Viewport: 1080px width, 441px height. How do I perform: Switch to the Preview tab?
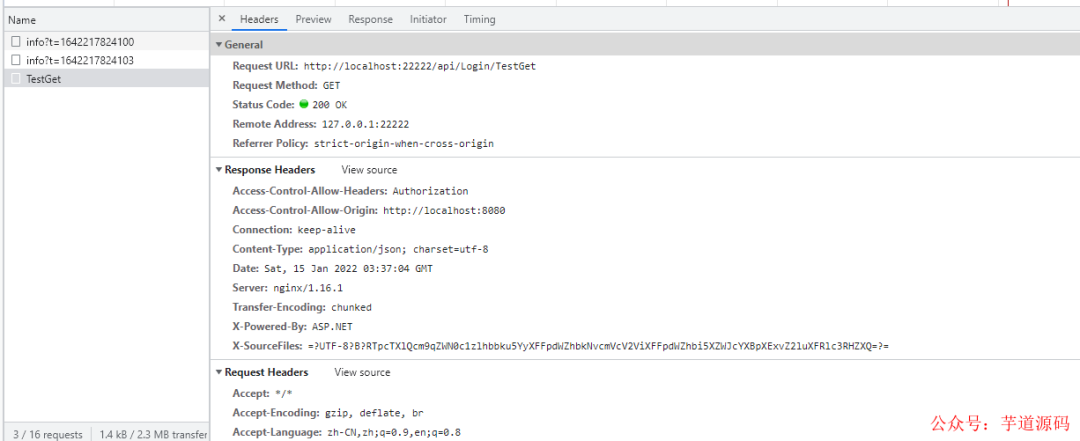pyautogui.click(x=313, y=19)
